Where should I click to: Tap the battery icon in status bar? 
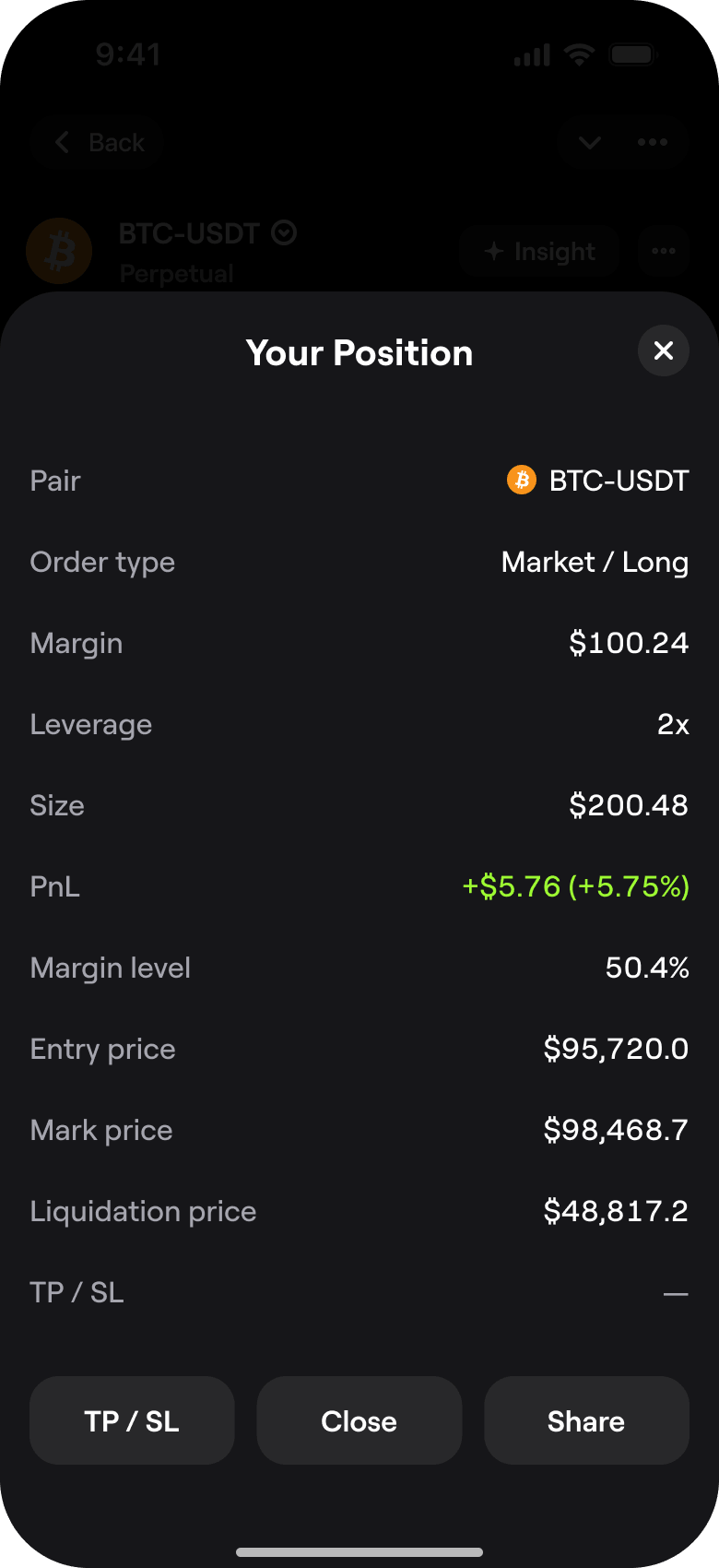[632, 55]
